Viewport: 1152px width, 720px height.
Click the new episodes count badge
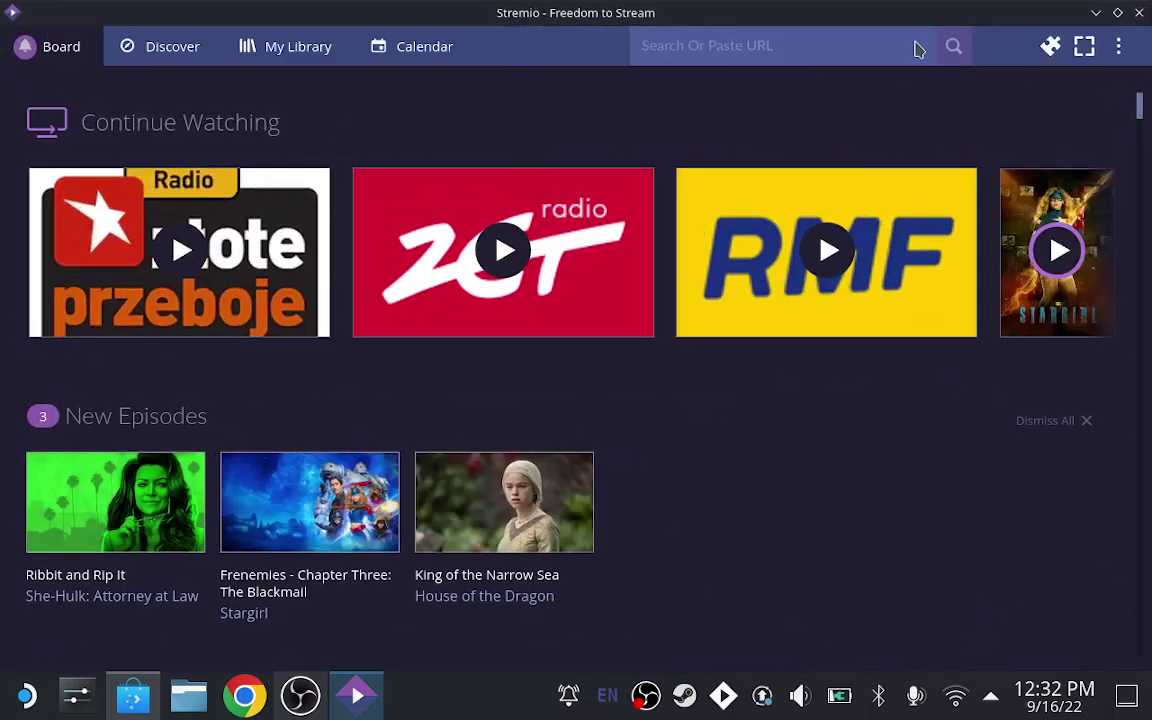click(43, 417)
